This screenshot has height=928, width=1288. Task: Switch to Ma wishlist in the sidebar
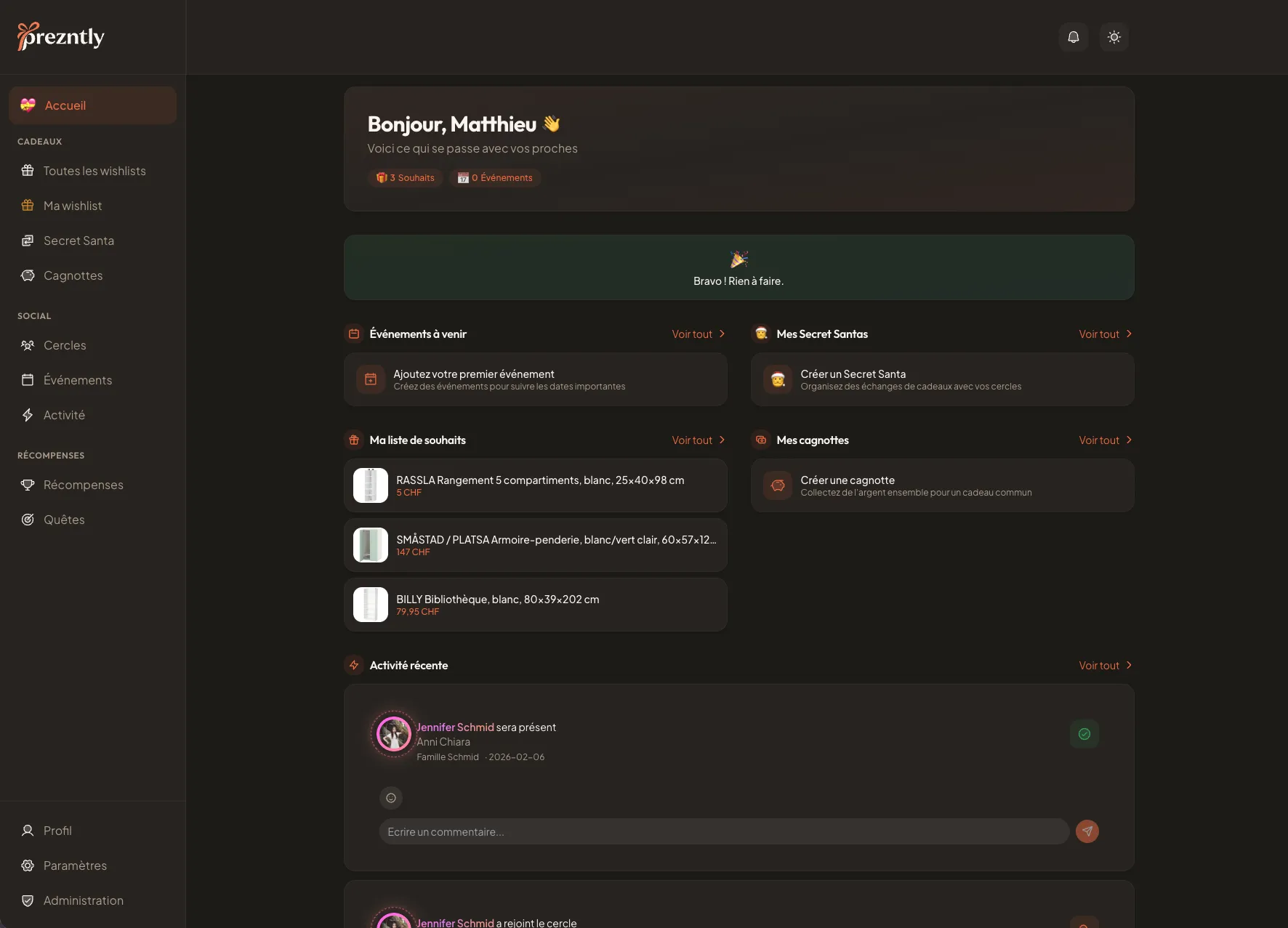(72, 206)
